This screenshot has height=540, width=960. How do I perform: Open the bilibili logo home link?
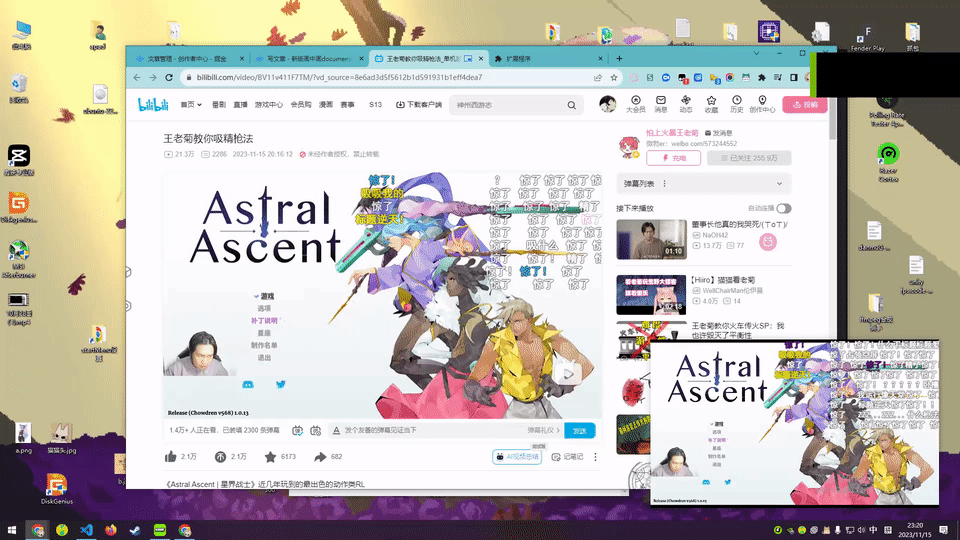point(153,105)
